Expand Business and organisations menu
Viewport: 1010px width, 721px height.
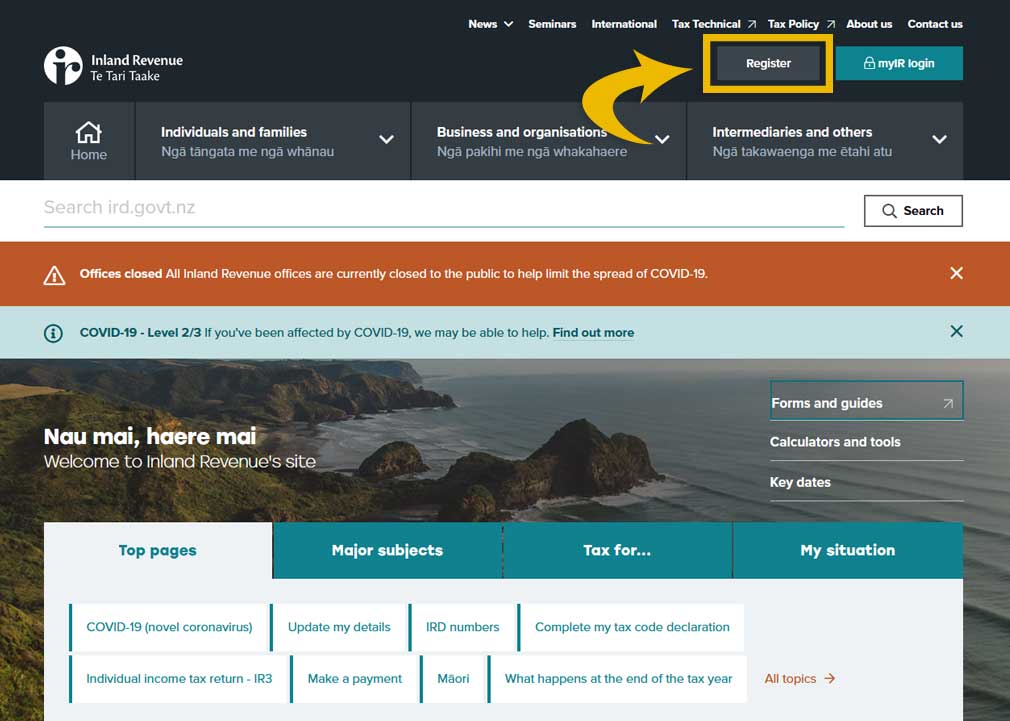pos(663,141)
